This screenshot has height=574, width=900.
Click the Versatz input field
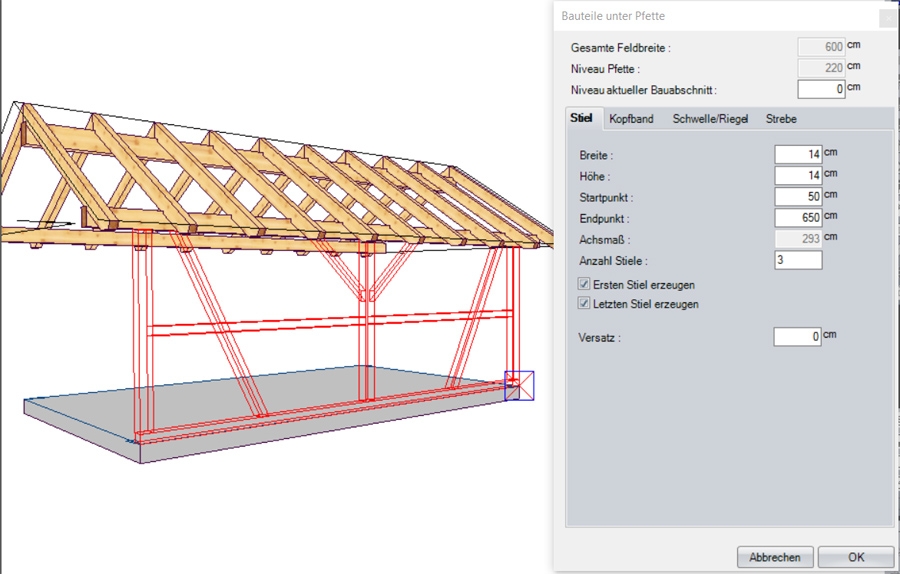pyautogui.click(x=797, y=337)
